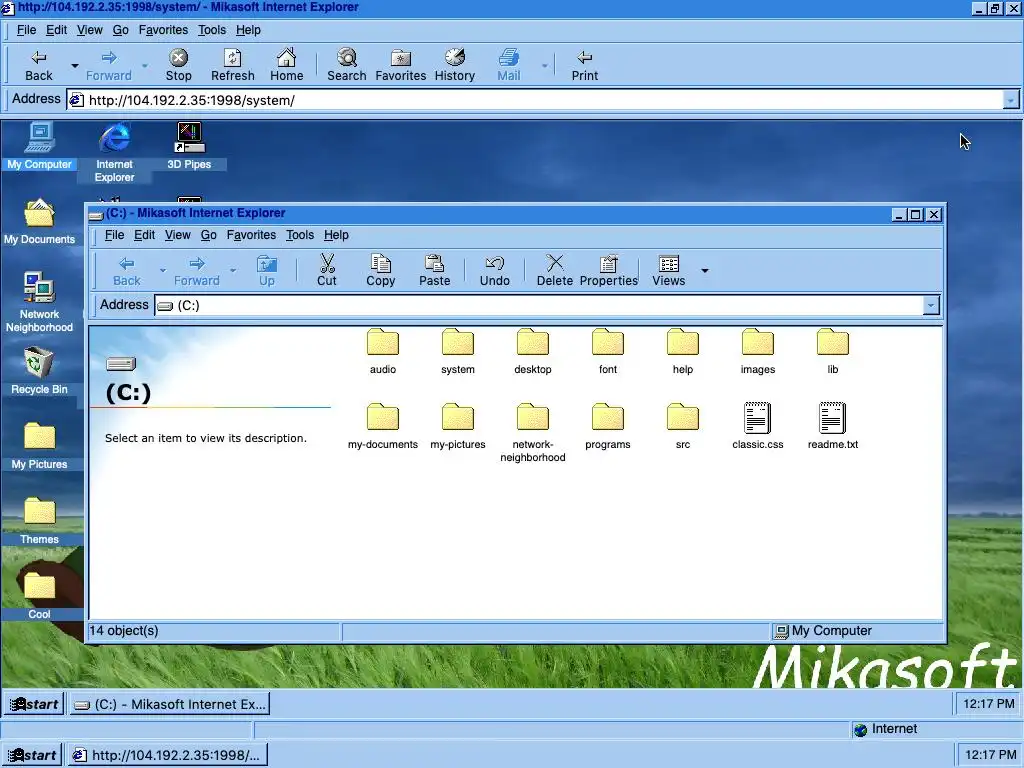Select the desktop folder in (C:)
The image size is (1024, 768).
coord(533,351)
